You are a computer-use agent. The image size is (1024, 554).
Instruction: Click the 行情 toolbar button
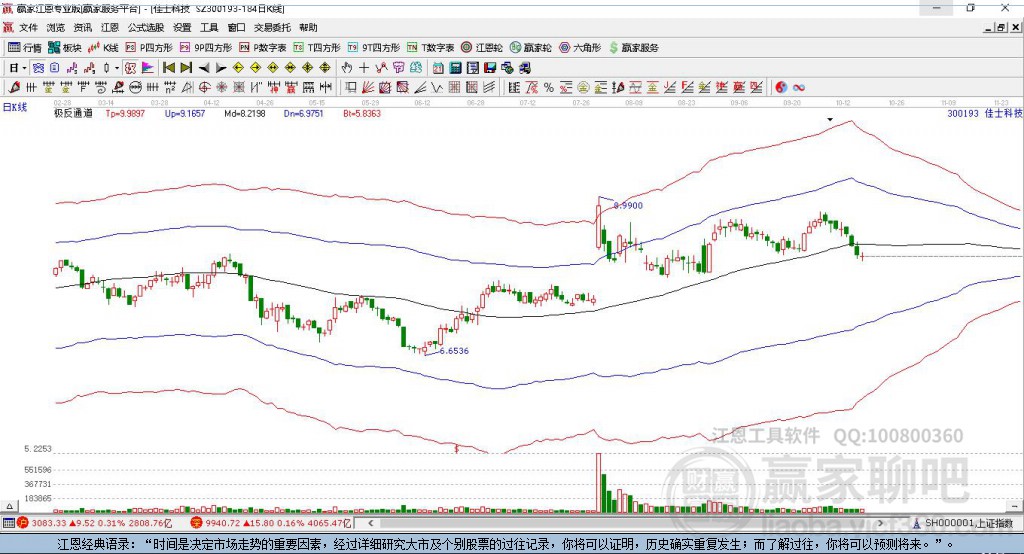pos(24,48)
